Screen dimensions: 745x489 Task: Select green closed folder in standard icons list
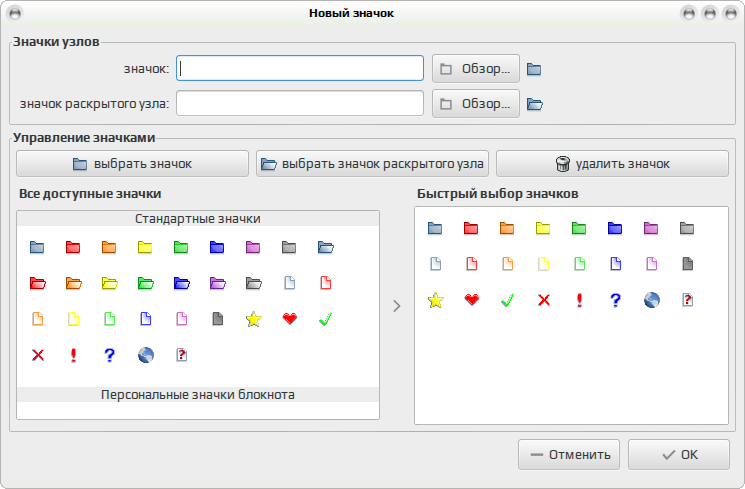181,247
